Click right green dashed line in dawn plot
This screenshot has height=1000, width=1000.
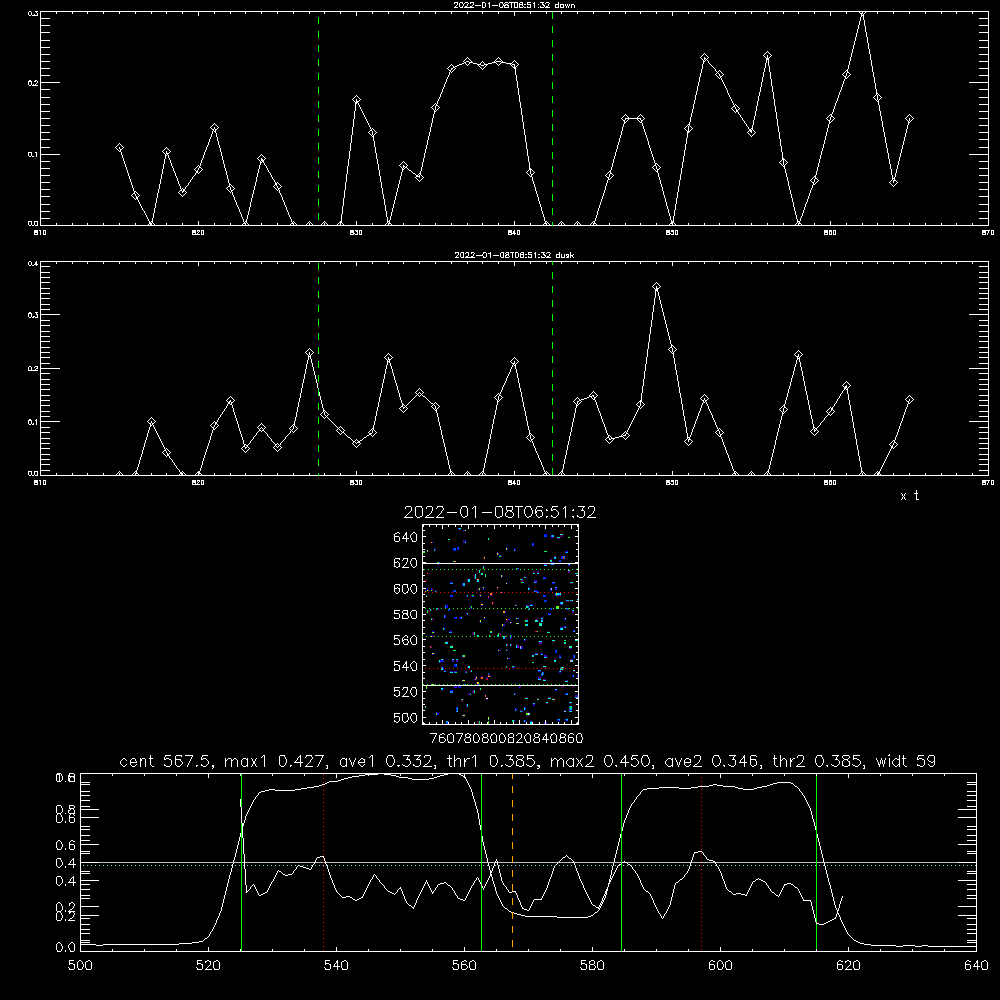pyautogui.click(x=553, y=119)
